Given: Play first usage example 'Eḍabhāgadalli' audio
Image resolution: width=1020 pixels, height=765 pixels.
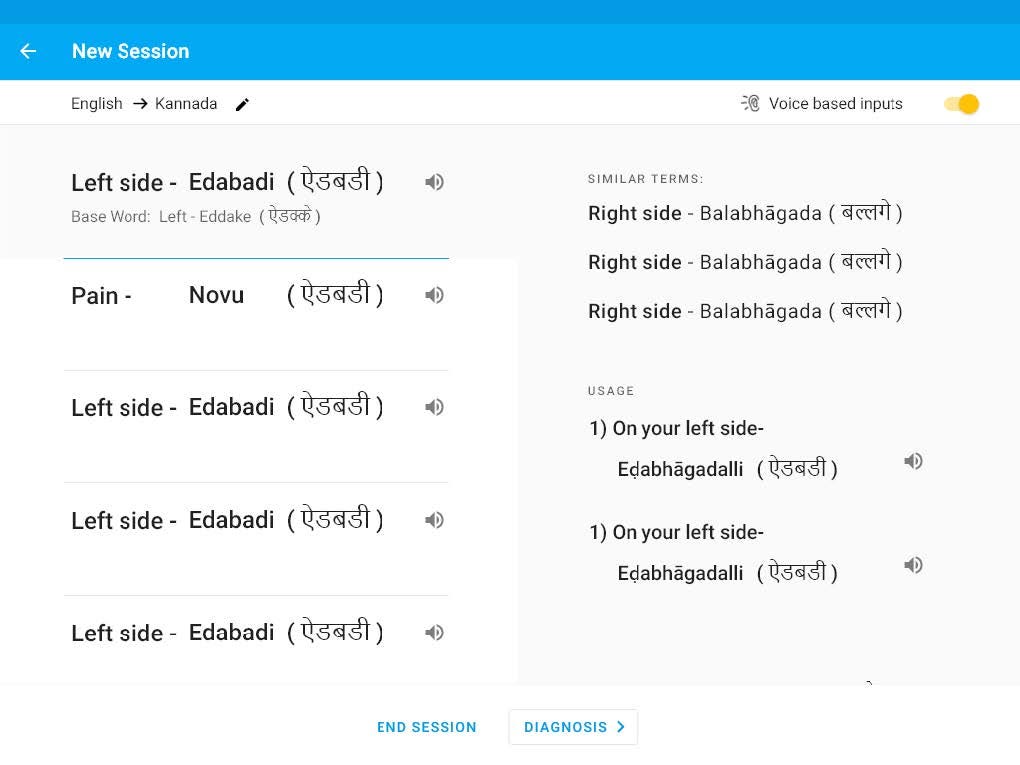Looking at the screenshot, I should click(x=913, y=461).
